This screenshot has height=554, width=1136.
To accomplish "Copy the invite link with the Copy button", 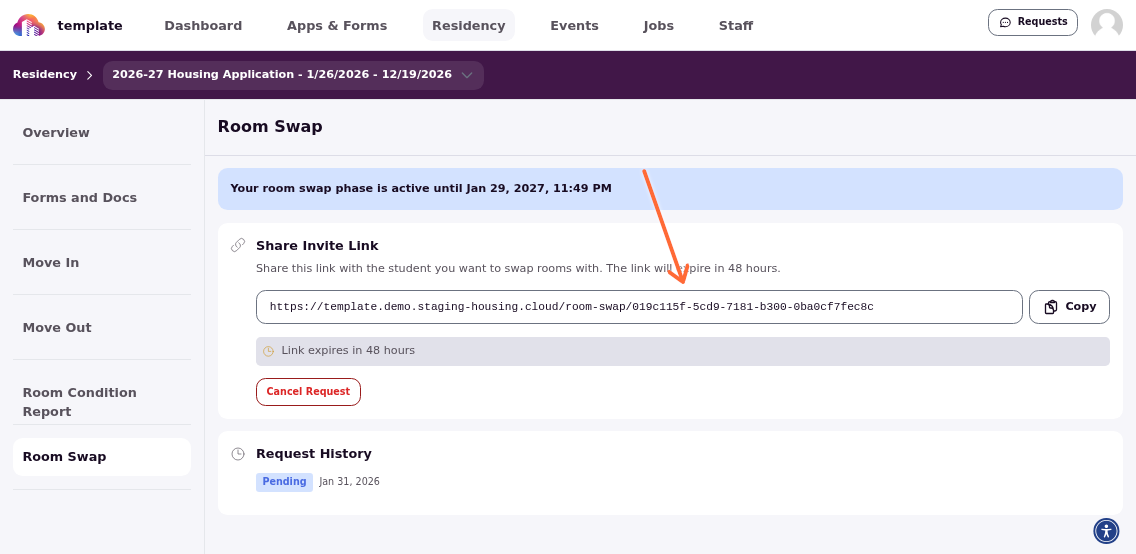I will pos(1069,307).
